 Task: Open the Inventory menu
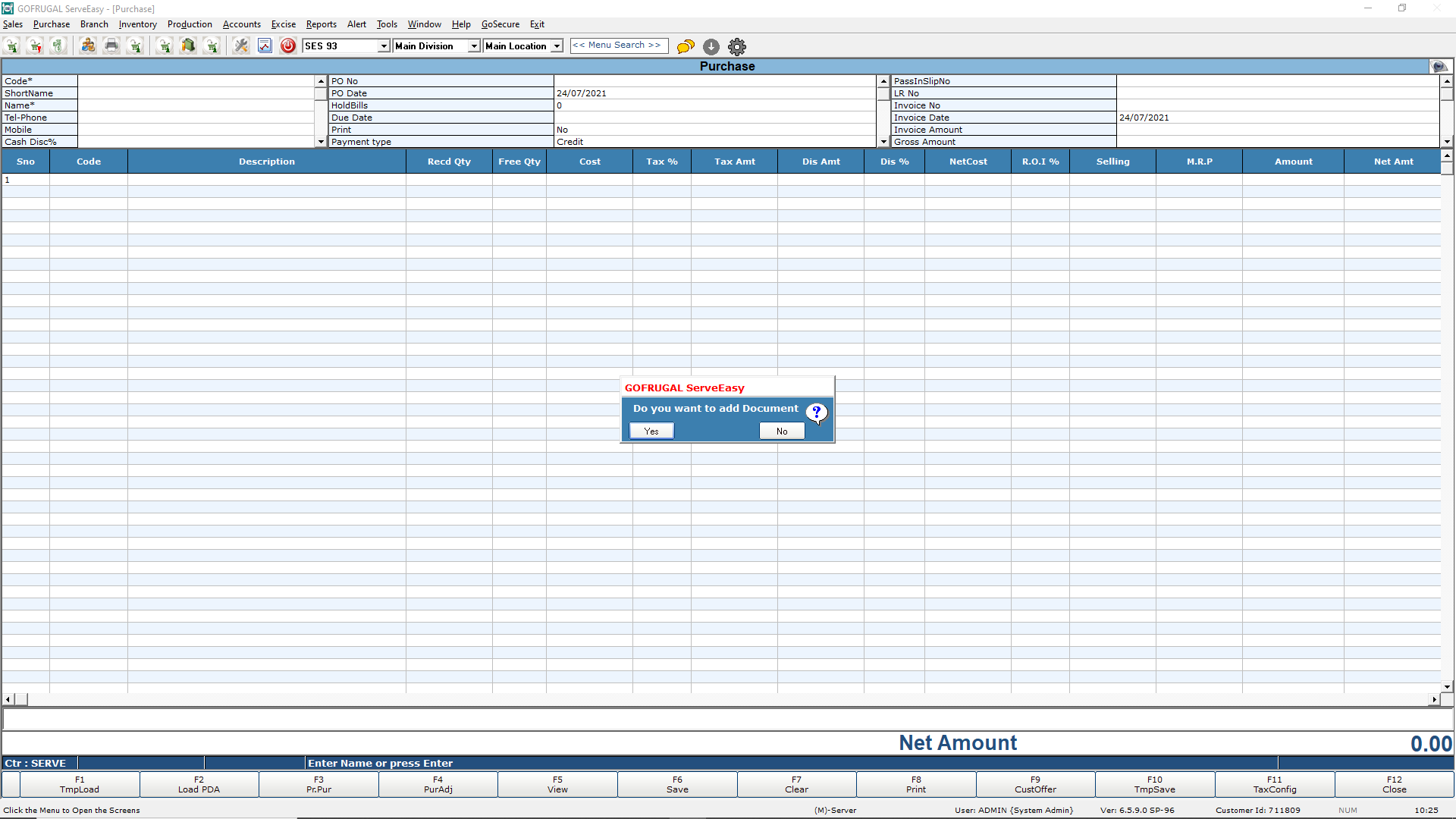pyautogui.click(x=137, y=24)
